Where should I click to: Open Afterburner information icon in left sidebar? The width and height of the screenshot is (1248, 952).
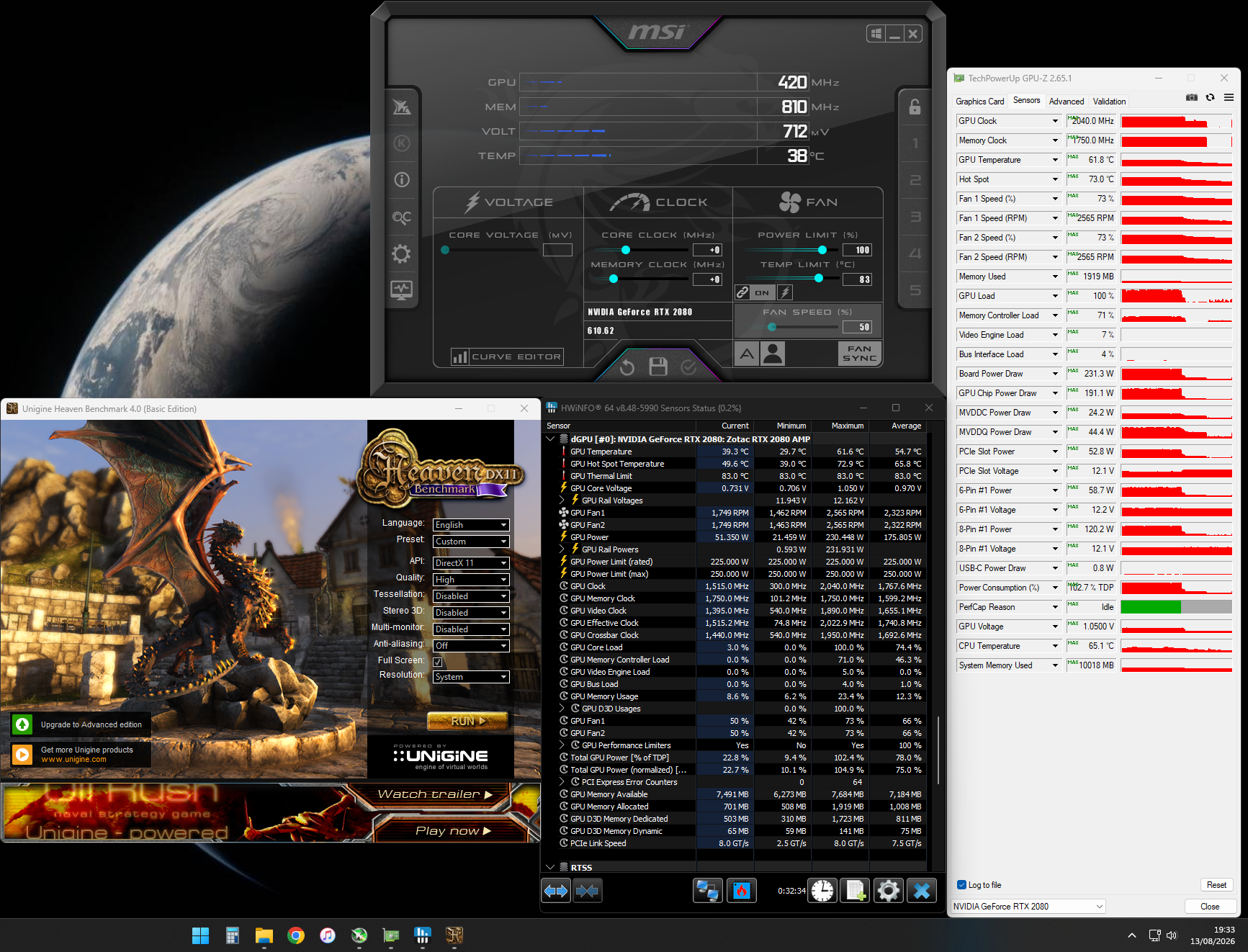click(x=402, y=180)
